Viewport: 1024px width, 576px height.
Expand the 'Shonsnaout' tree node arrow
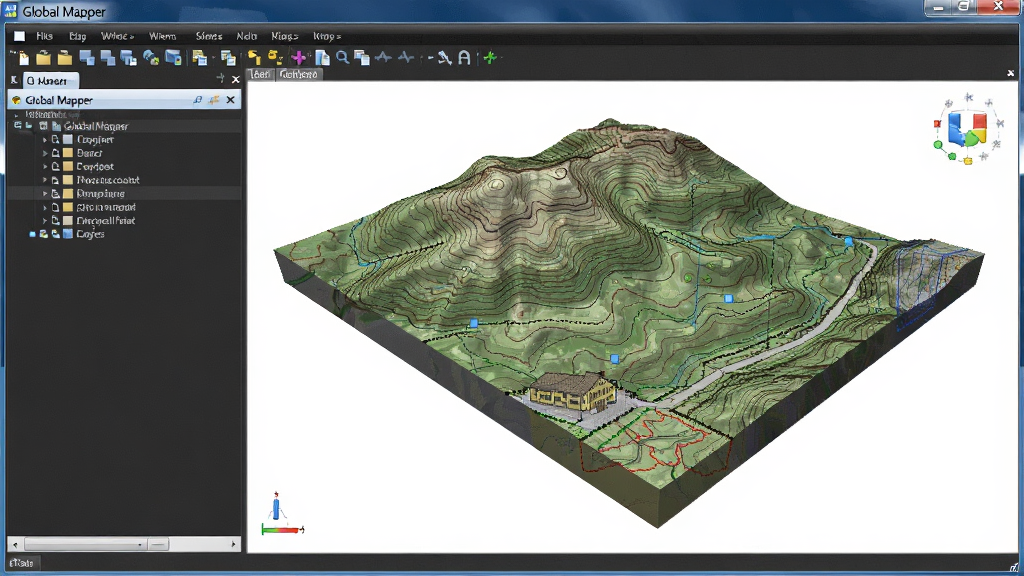point(45,207)
